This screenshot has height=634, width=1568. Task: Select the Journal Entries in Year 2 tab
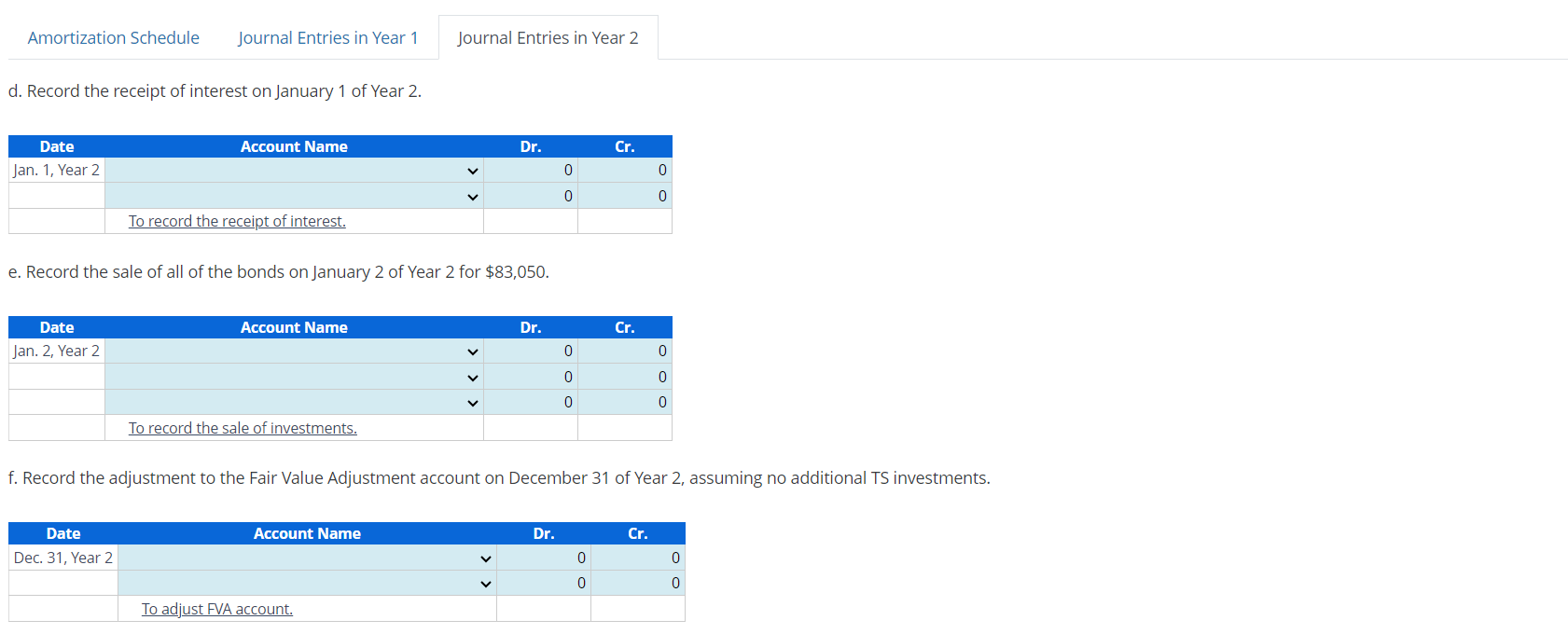(548, 37)
